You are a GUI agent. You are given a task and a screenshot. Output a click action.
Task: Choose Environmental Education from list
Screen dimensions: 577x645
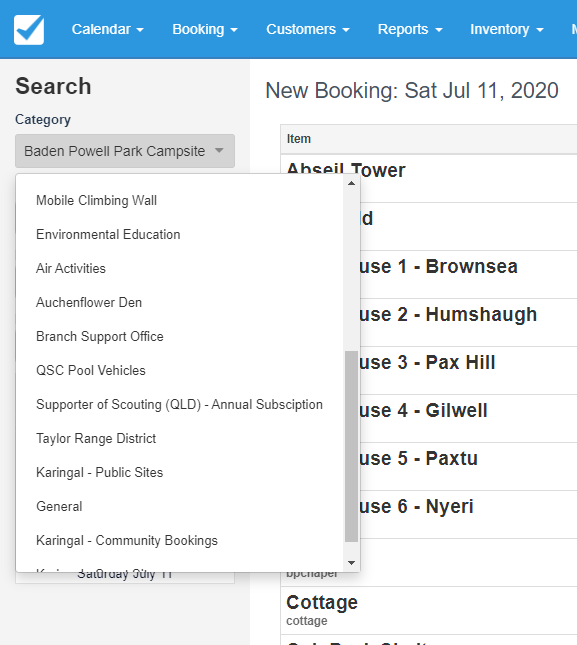pyautogui.click(x=180, y=234)
